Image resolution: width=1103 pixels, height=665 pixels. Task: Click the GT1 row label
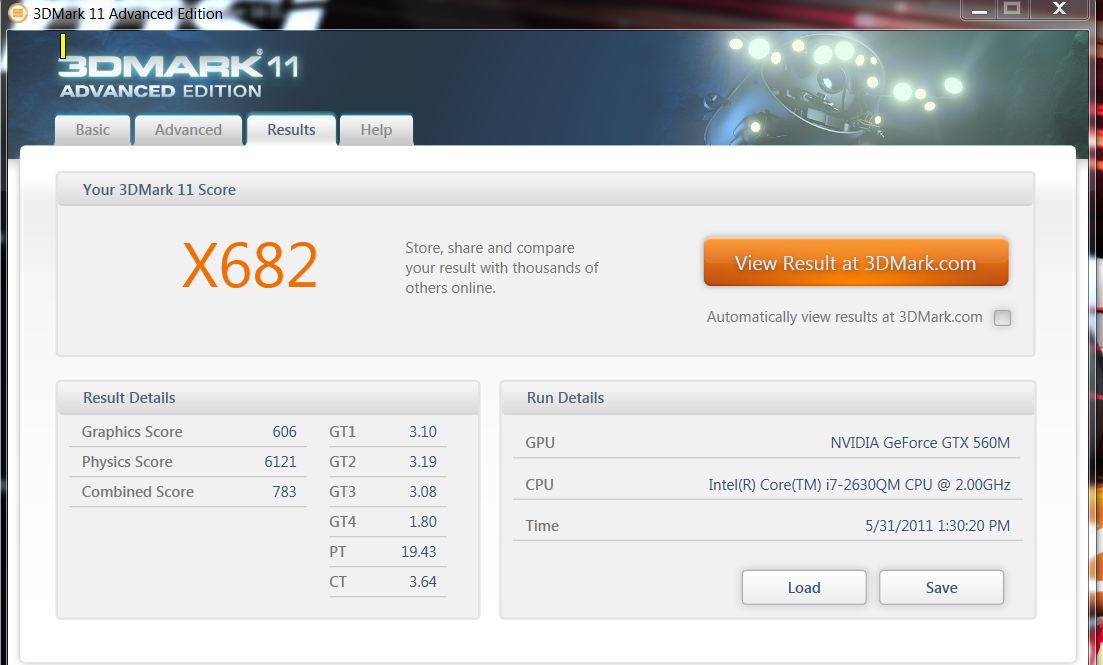[x=343, y=432]
